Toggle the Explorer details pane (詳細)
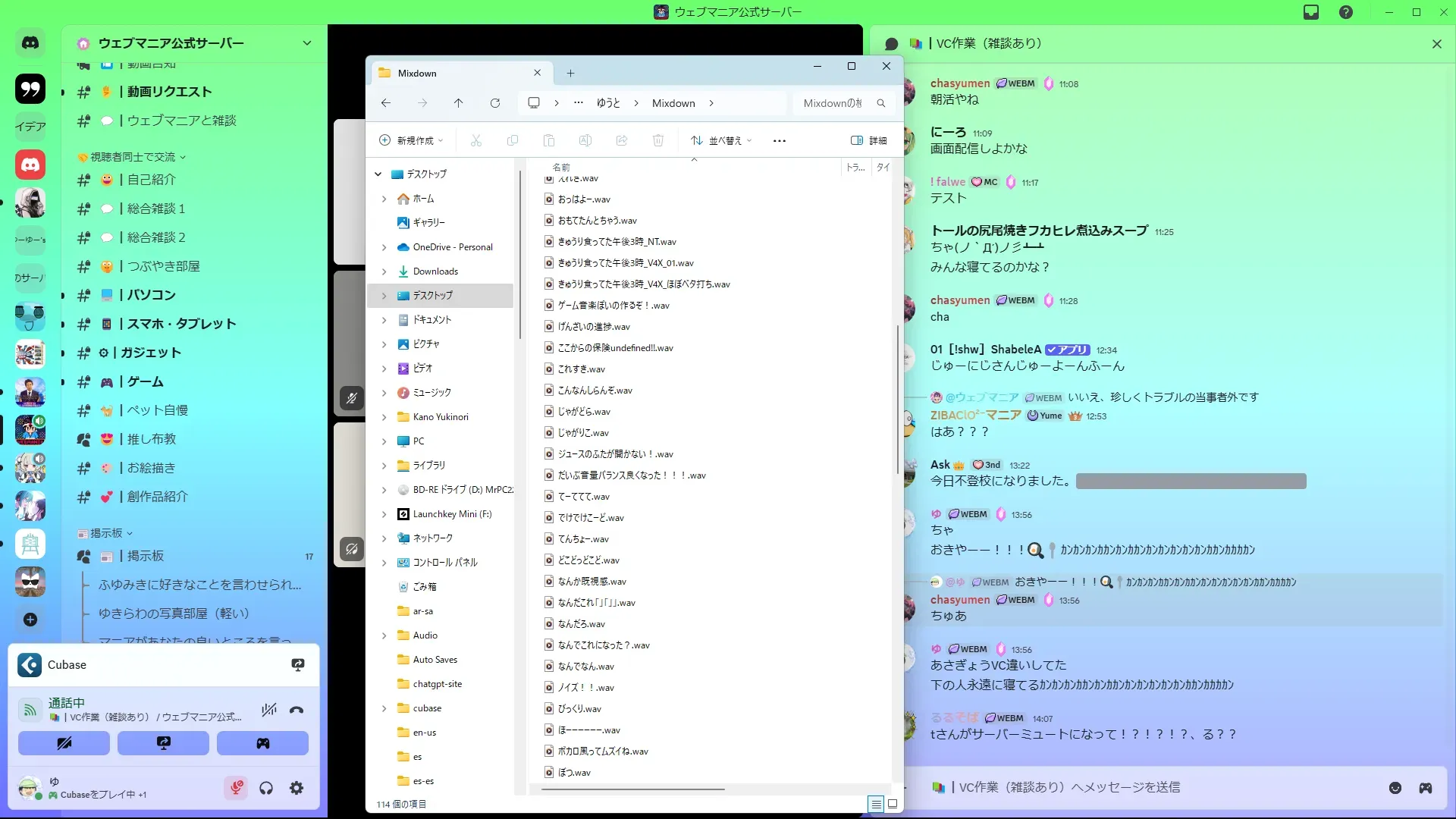The width and height of the screenshot is (1456, 819). pyautogui.click(x=869, y=140)
